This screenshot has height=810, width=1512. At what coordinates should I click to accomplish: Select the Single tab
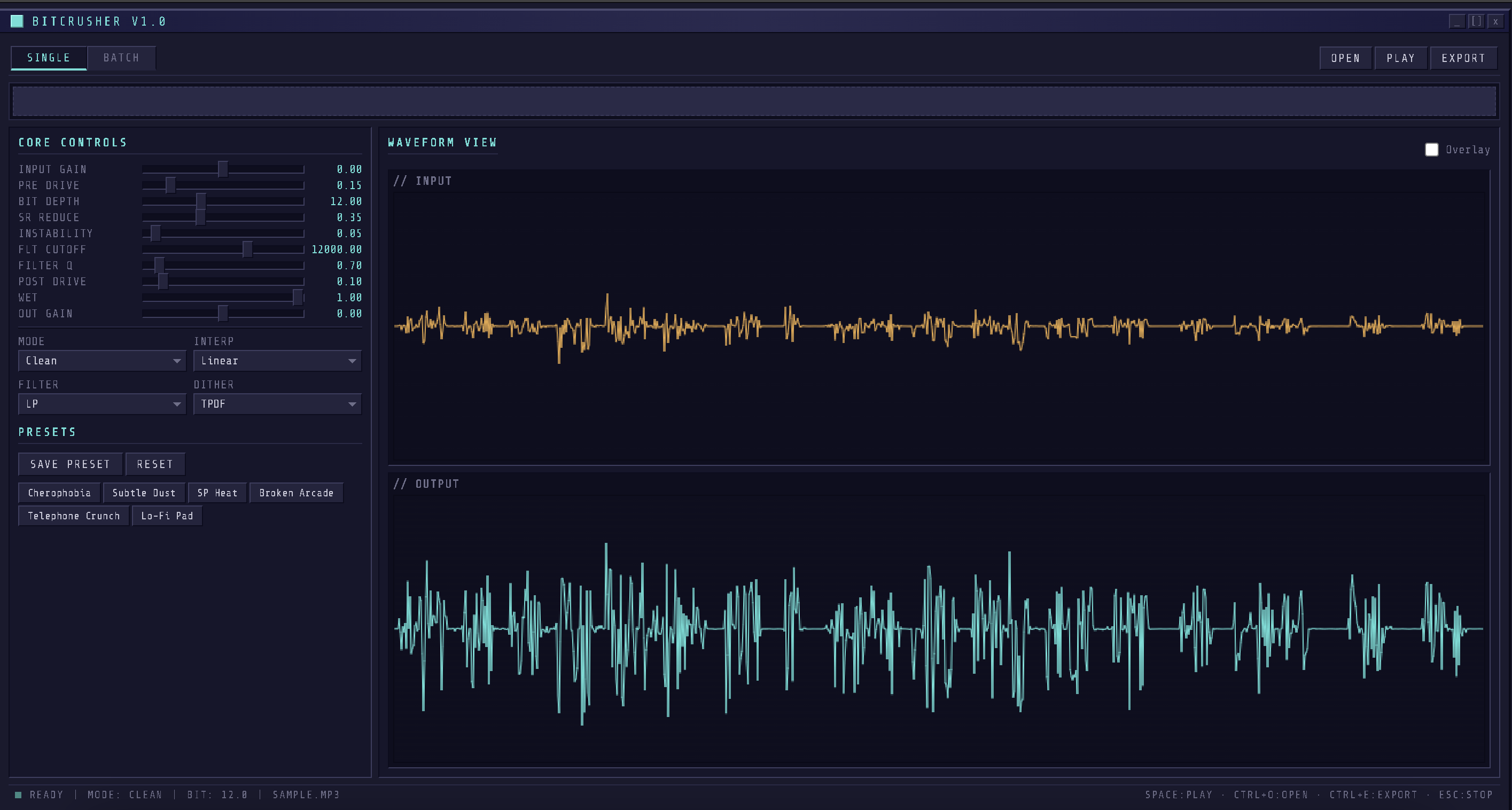click(49, 58)
